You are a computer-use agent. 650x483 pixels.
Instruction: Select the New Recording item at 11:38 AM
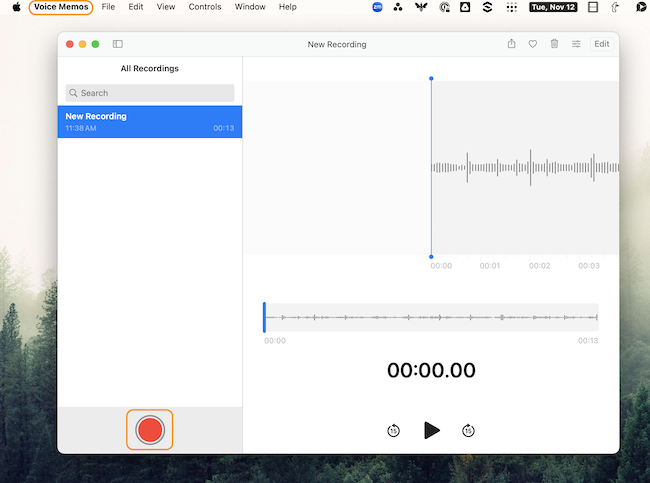point(150,122)
